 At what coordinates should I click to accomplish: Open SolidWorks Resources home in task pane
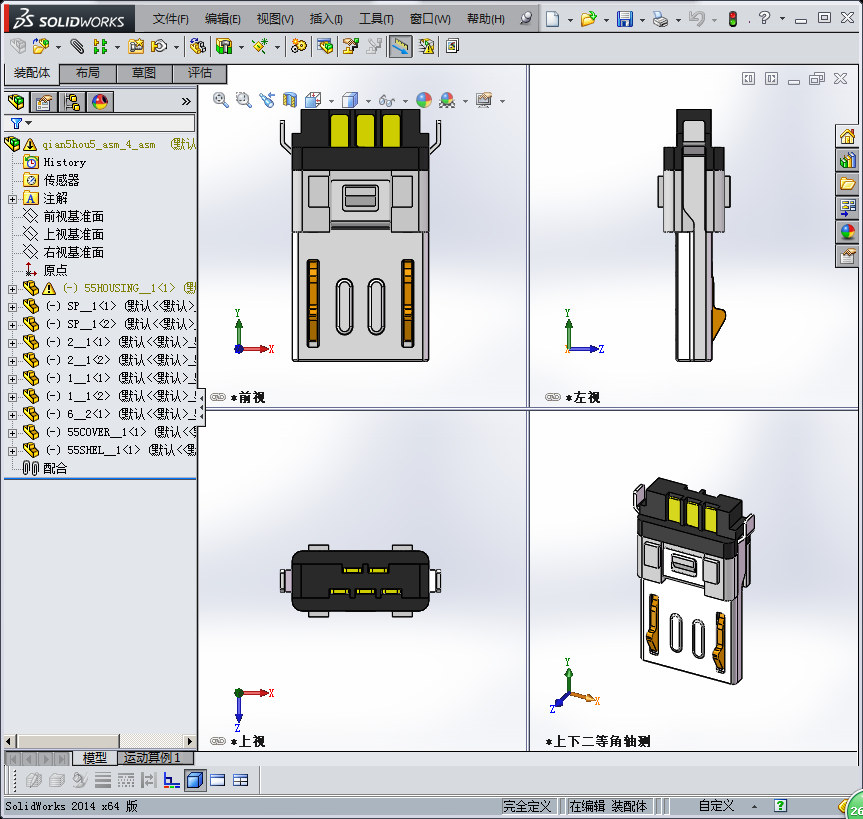pyautogui.click(x=847, y=135)
